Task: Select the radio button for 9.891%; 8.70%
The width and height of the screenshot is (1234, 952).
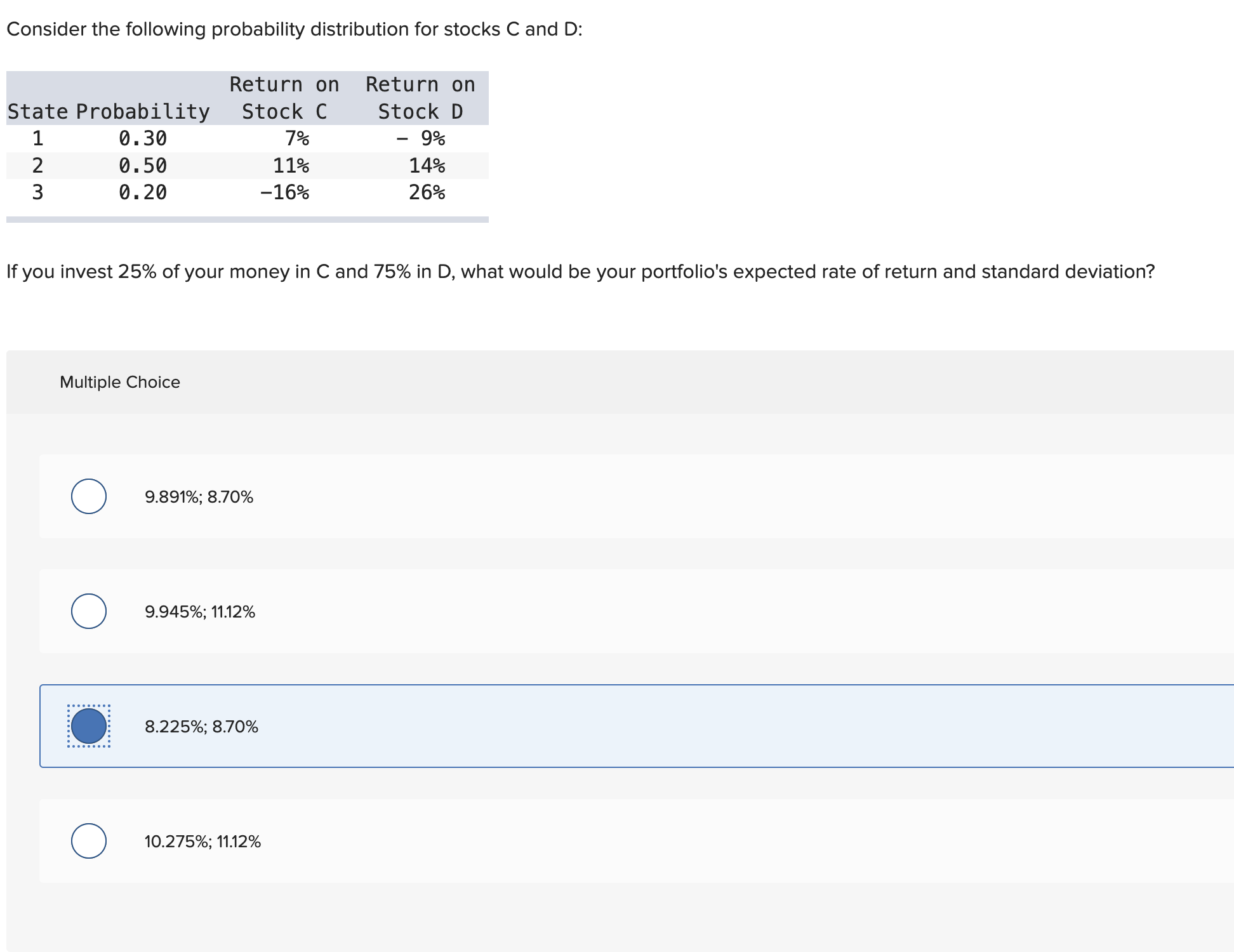Action: pyautogui.click(x=88, y=497)
